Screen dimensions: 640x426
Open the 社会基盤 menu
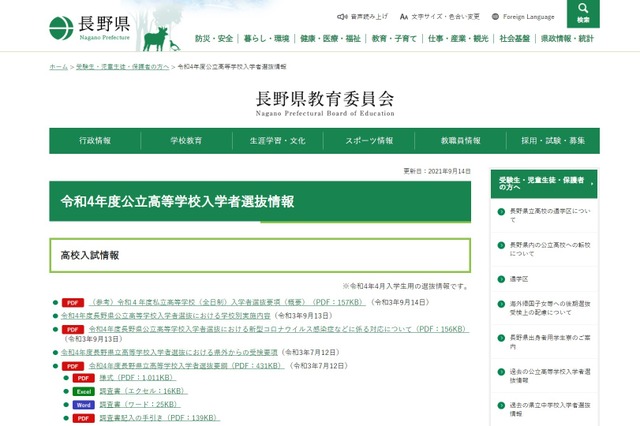(x=514, y=39)
